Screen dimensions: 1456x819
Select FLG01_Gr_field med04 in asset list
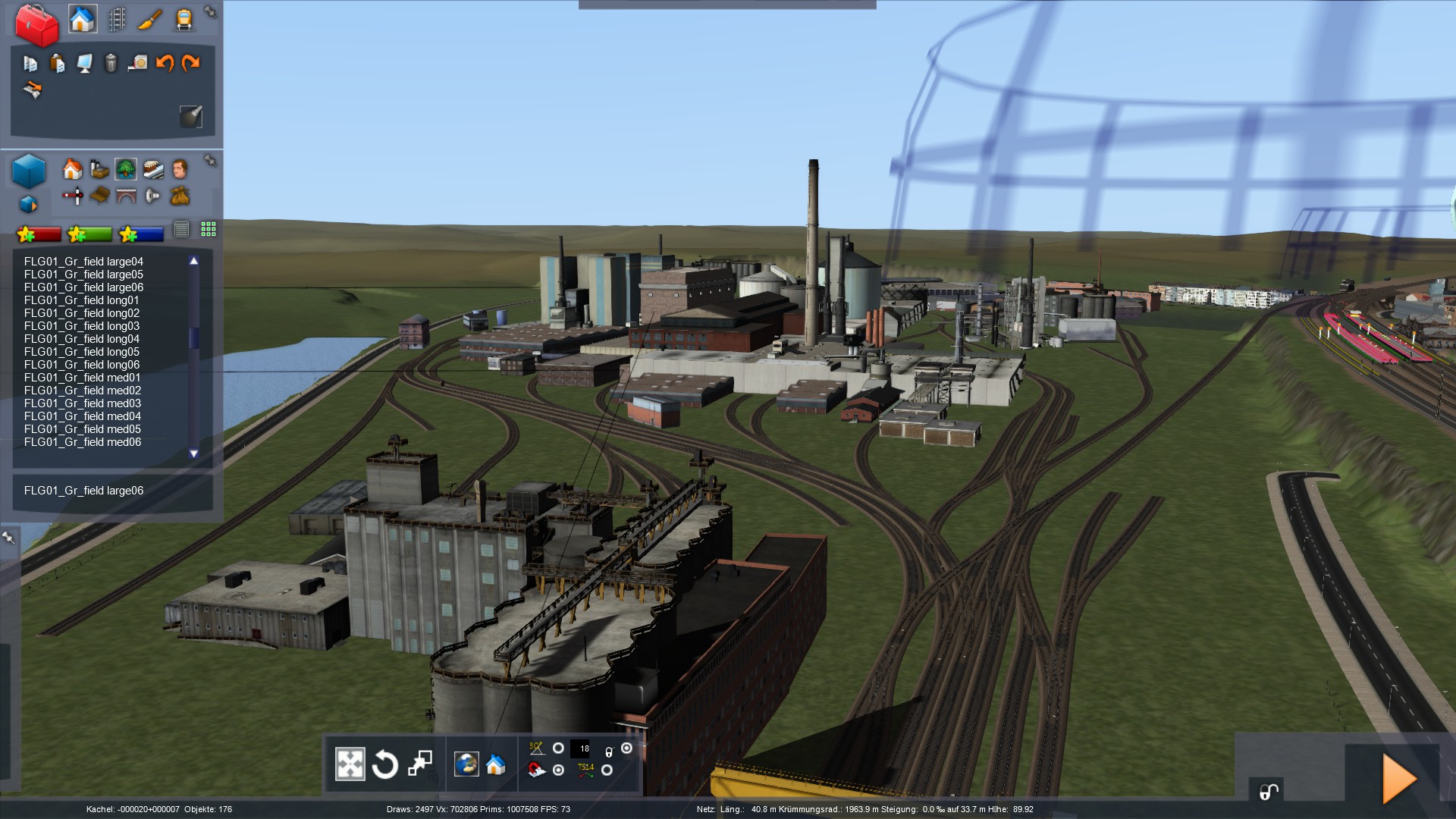pyautogui.click(x=83, y=416)
